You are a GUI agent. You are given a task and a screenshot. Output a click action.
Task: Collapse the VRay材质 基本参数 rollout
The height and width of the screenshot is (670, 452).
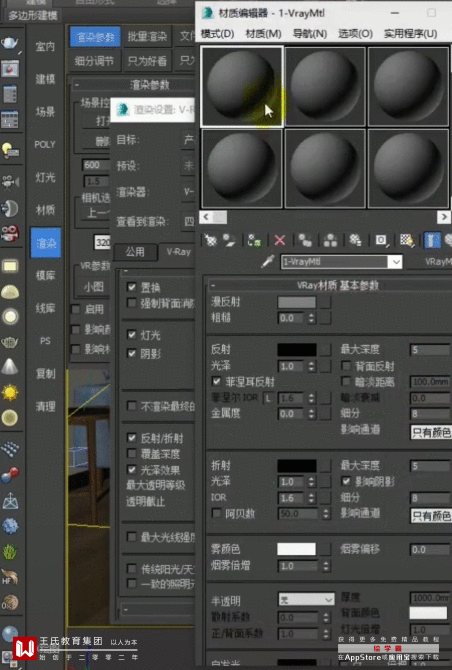click(328, 285)
